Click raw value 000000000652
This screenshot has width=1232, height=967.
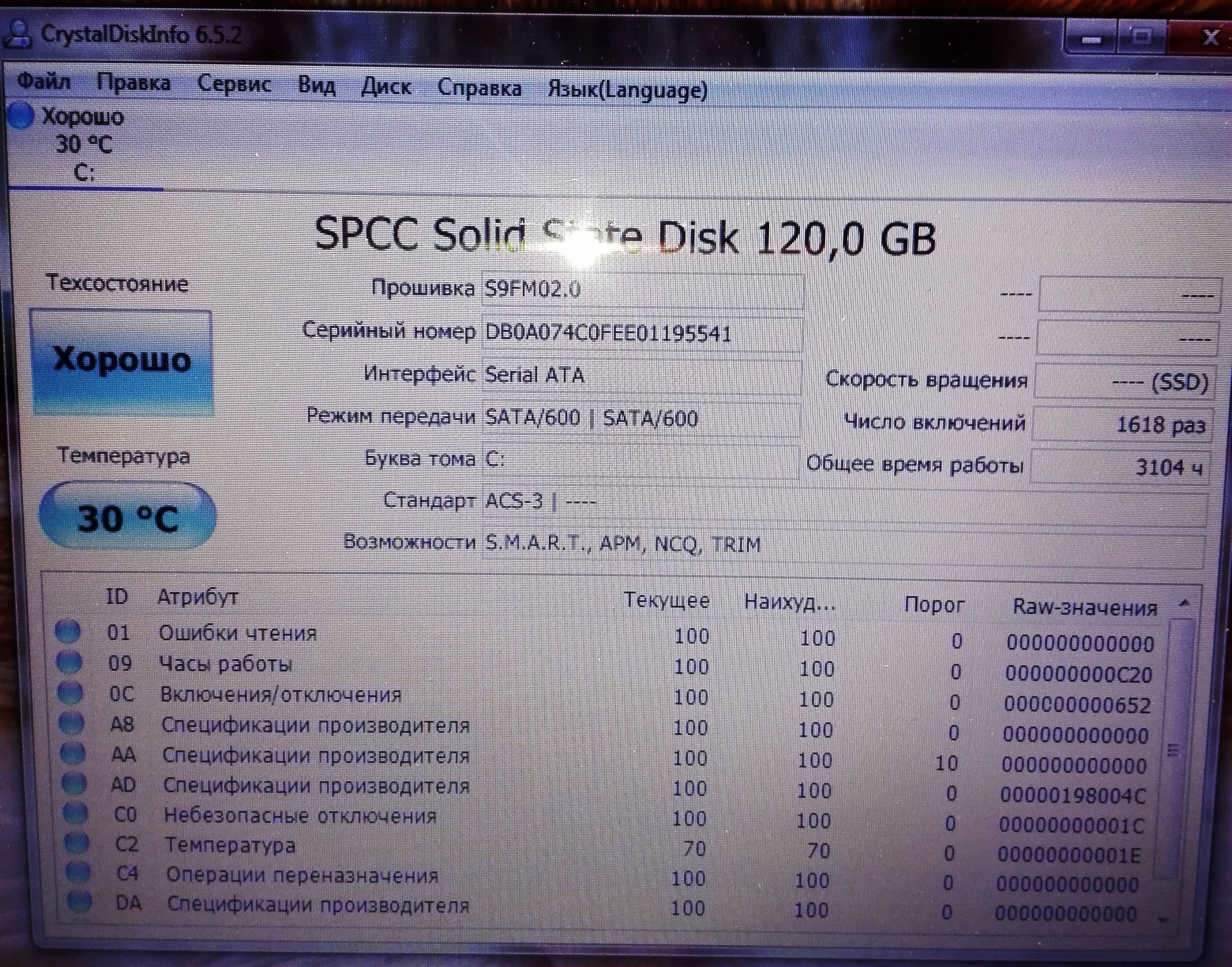point(1078,705)
